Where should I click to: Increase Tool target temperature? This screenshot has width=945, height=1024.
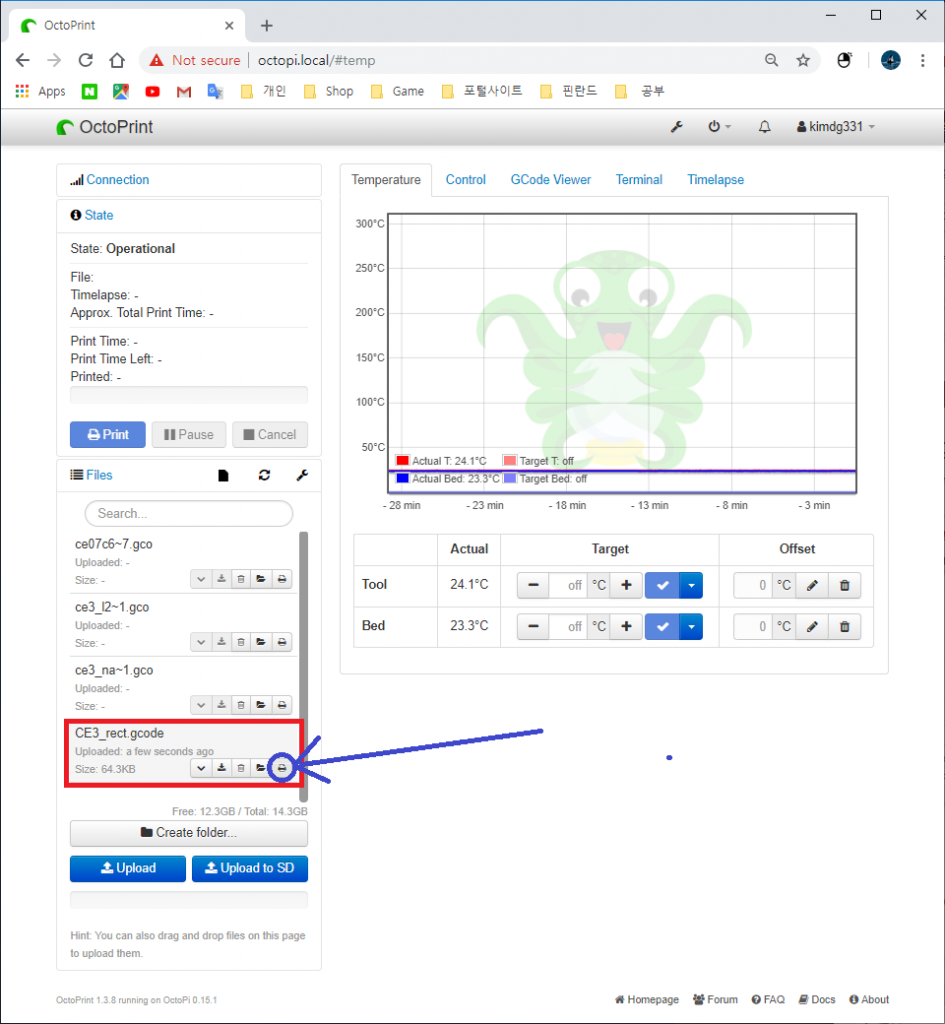point(626,585)
